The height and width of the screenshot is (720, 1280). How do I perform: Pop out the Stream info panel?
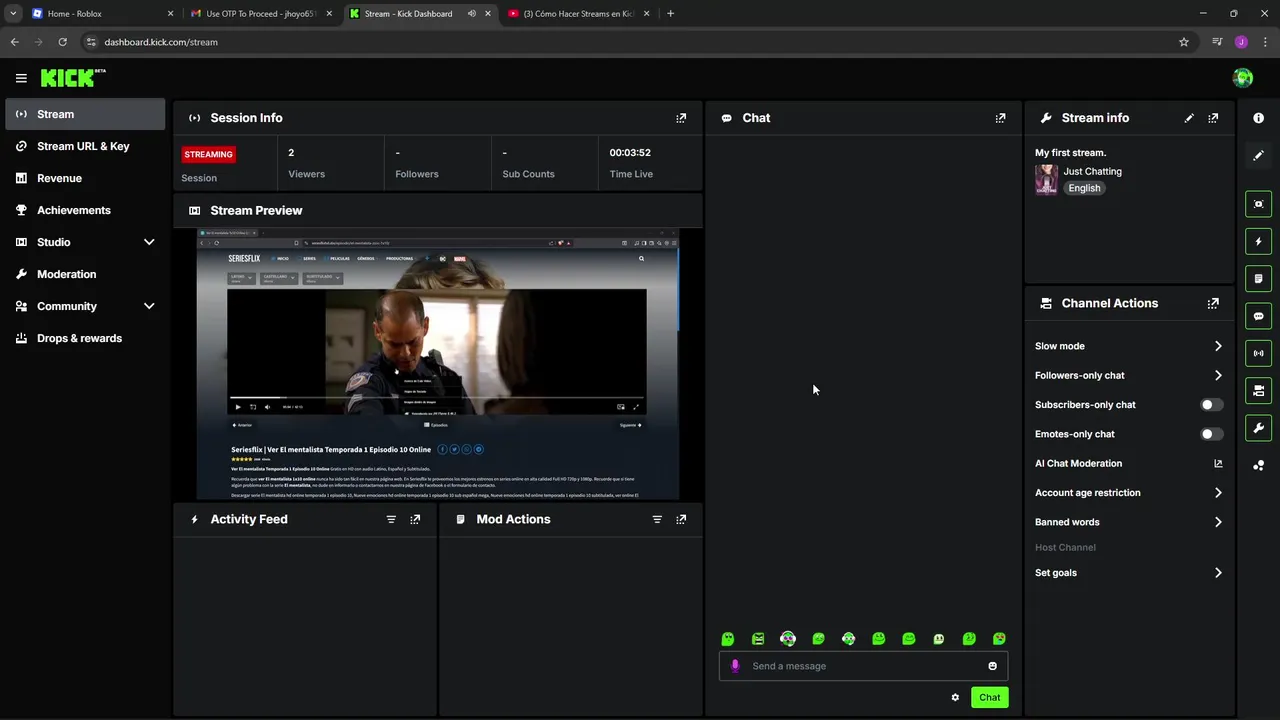1213,118
